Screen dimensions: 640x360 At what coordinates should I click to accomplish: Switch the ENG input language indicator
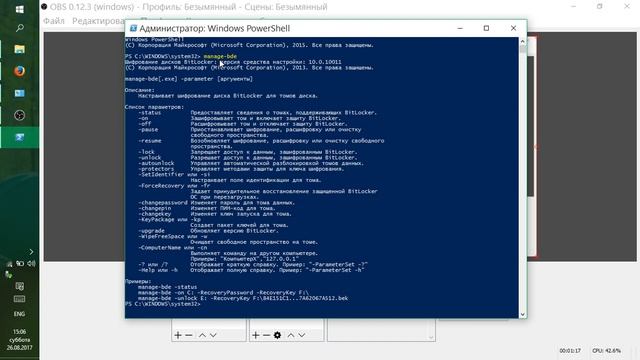click(19, 314)
